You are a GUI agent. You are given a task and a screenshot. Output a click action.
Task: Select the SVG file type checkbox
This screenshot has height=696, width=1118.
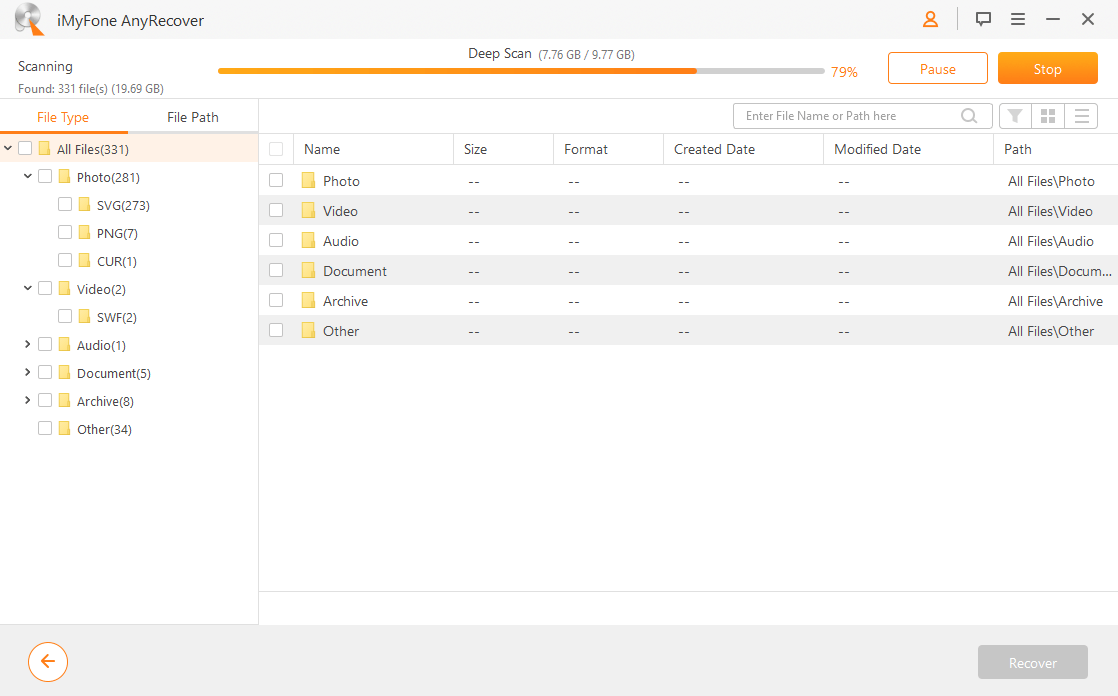pyautogui.click(x=65, y=204)
